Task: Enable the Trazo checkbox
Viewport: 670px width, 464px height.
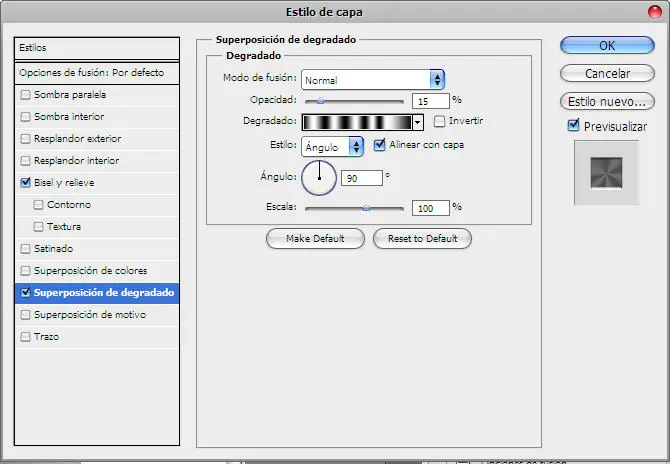Action: click(26, 337)
